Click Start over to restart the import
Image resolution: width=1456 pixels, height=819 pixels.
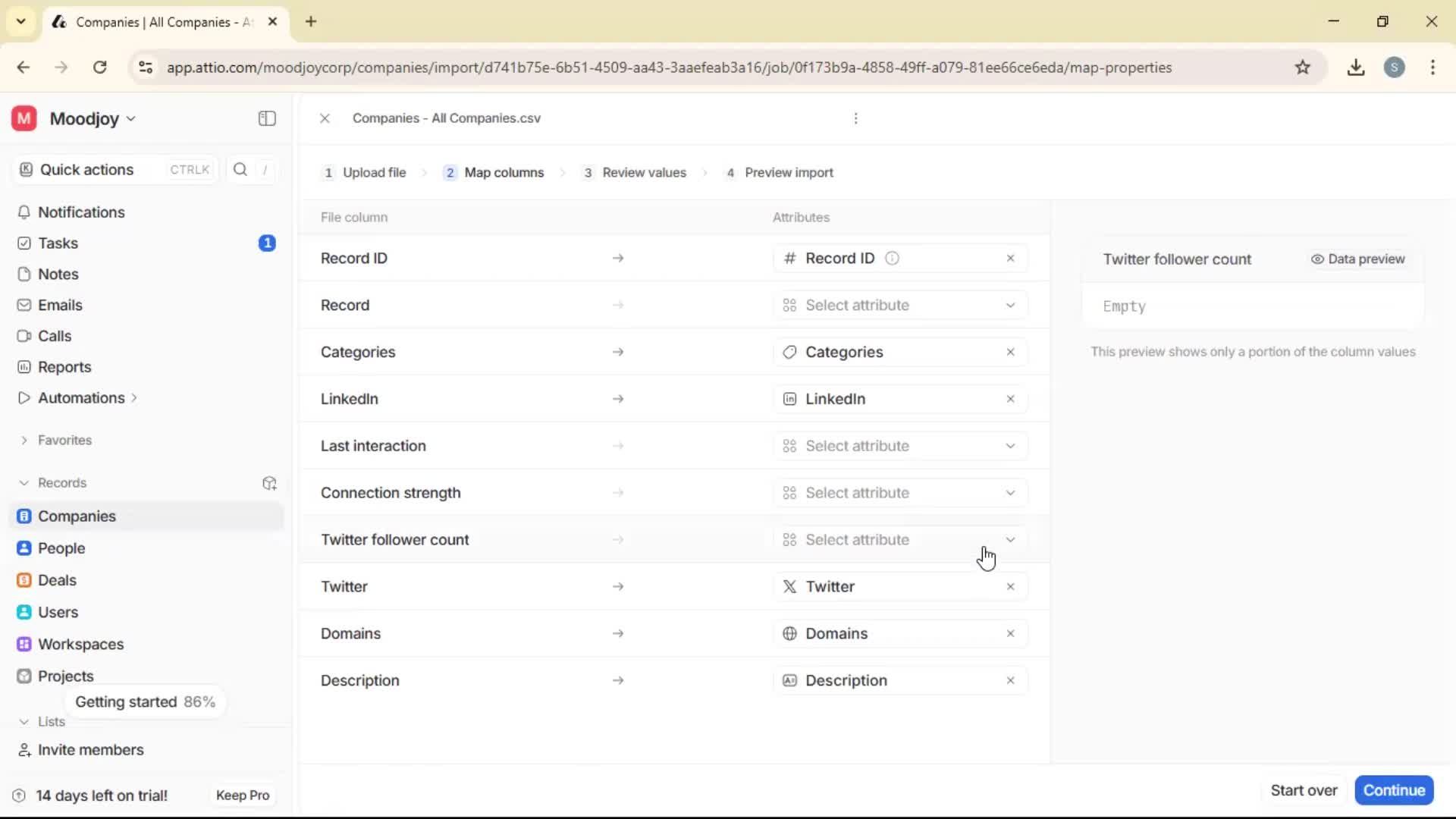point(1304,789)
